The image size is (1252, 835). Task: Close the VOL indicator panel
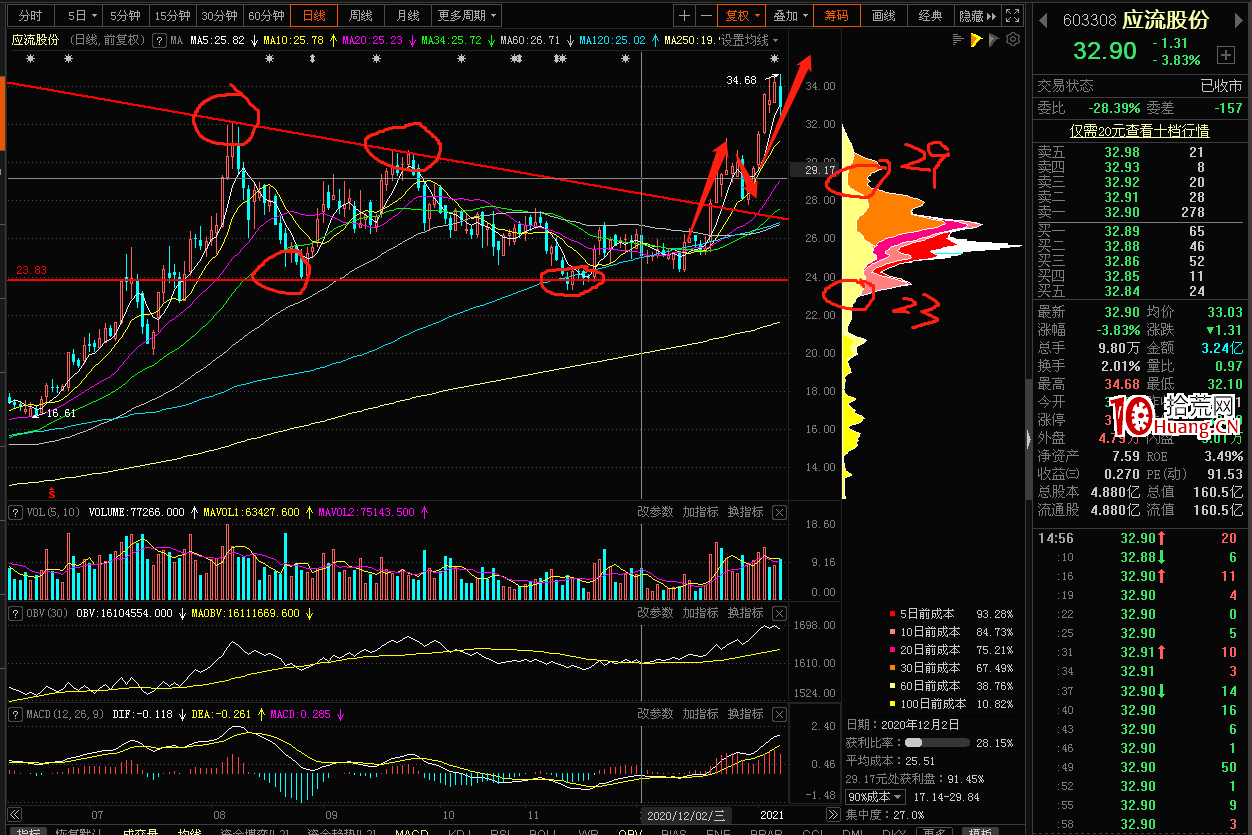coord(780,512)
